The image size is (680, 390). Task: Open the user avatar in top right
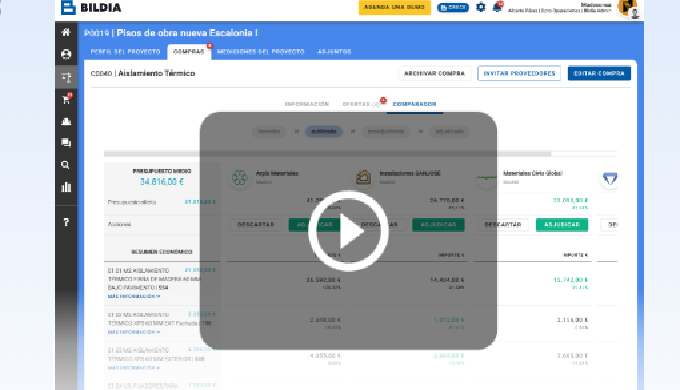point(628,8)
